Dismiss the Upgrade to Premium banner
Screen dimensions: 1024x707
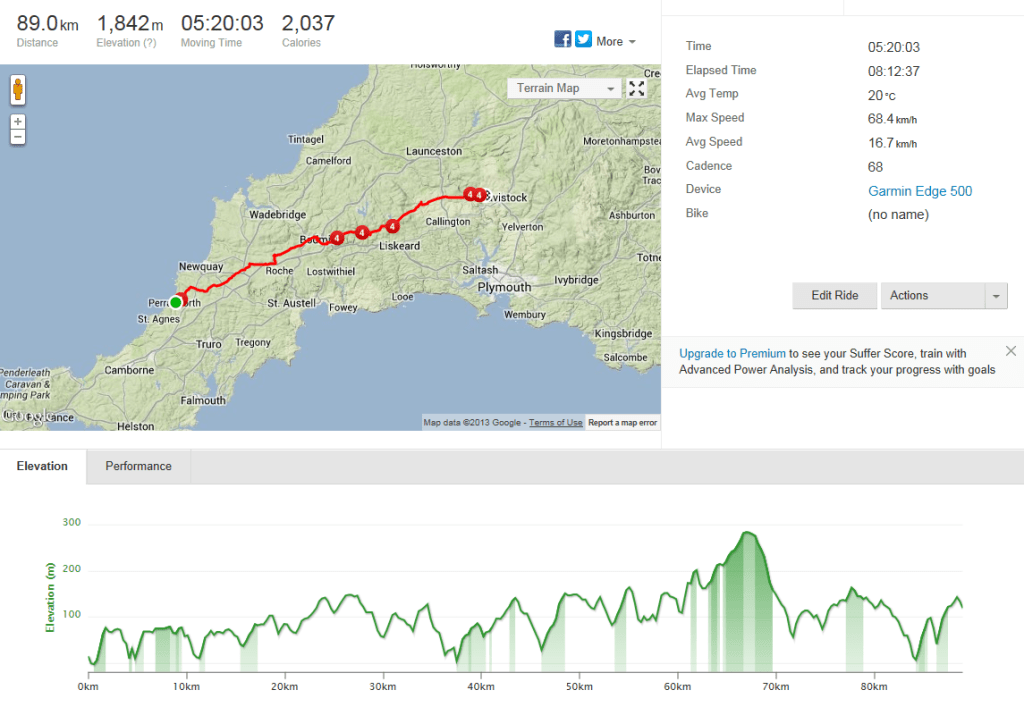pos(1011,351)
